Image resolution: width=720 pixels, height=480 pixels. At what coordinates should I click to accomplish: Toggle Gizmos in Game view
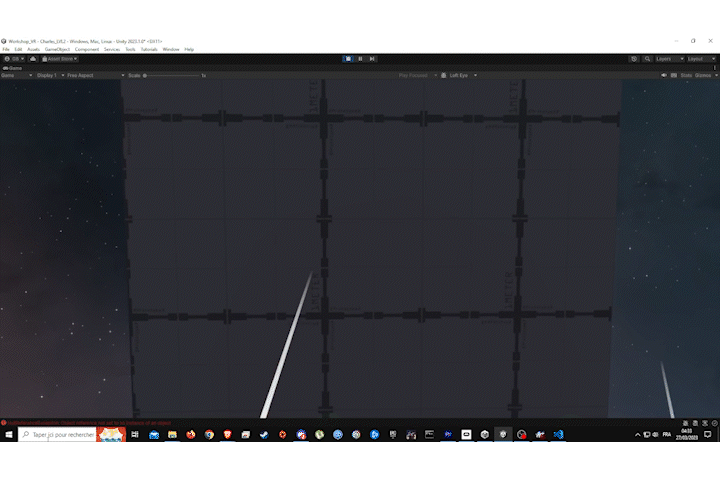pos(703,75)
